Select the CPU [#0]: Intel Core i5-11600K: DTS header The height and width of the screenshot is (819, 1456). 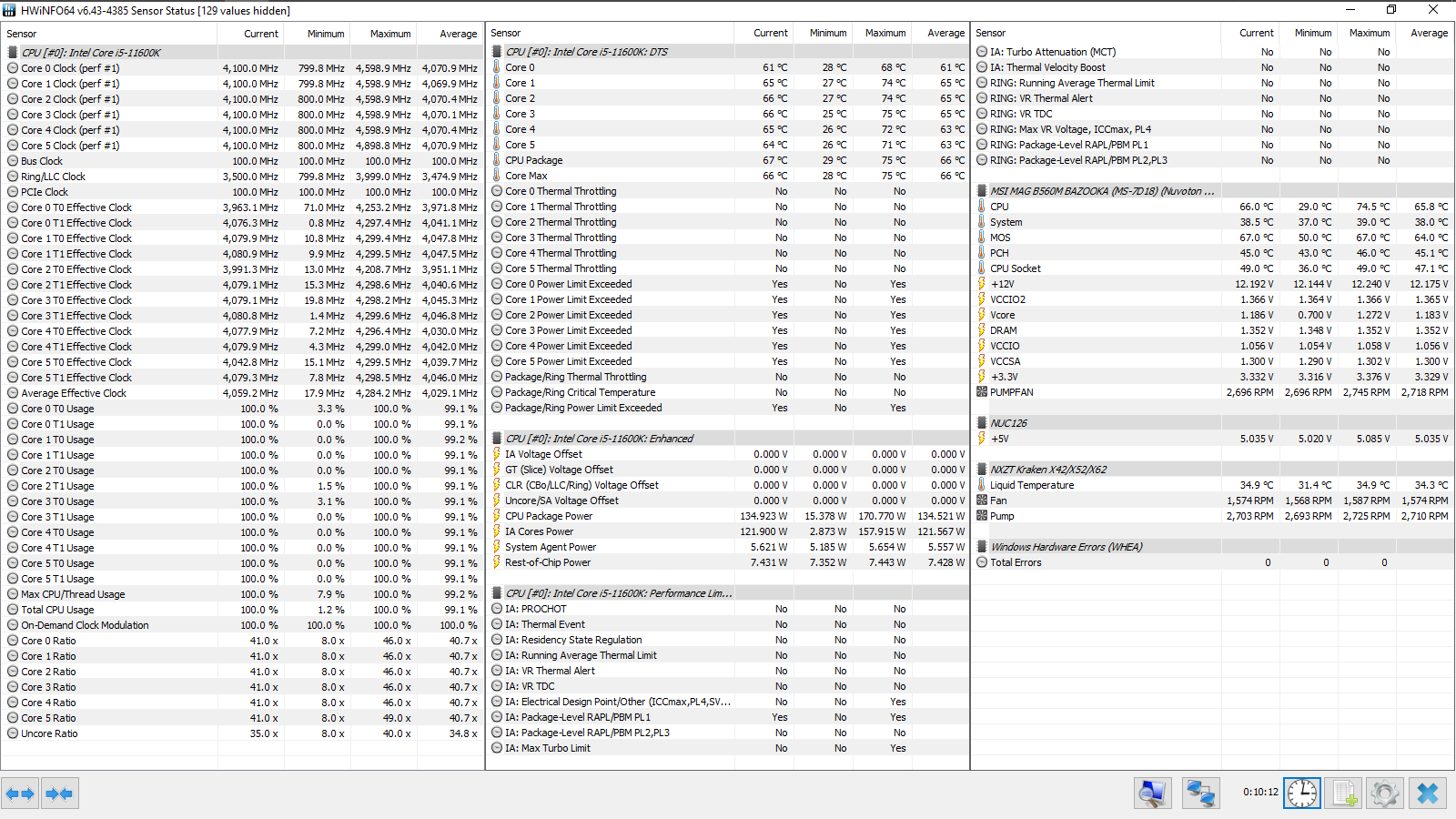586,52
